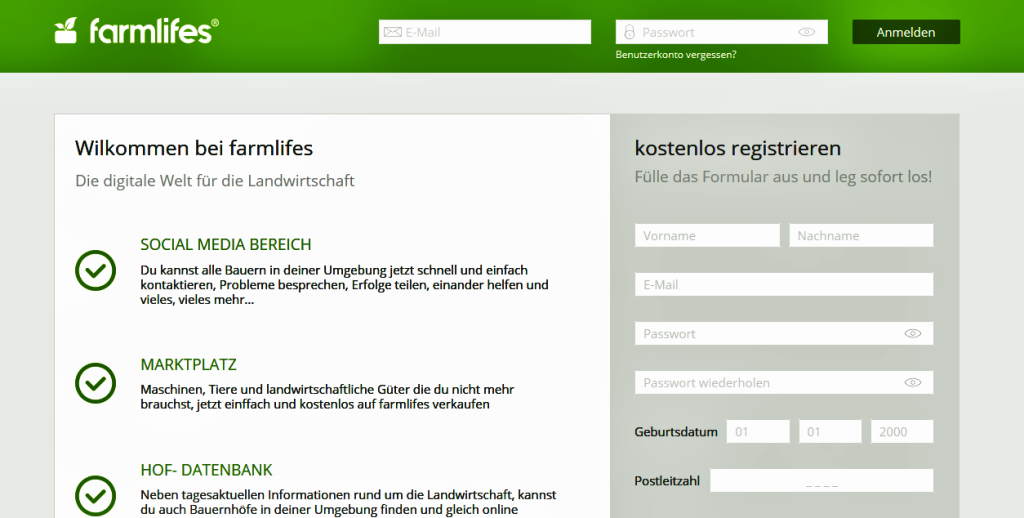Click the Anmelden button
Image resolution: width=1024 pixels, height=518 pixels.
(x=906, y=32)
